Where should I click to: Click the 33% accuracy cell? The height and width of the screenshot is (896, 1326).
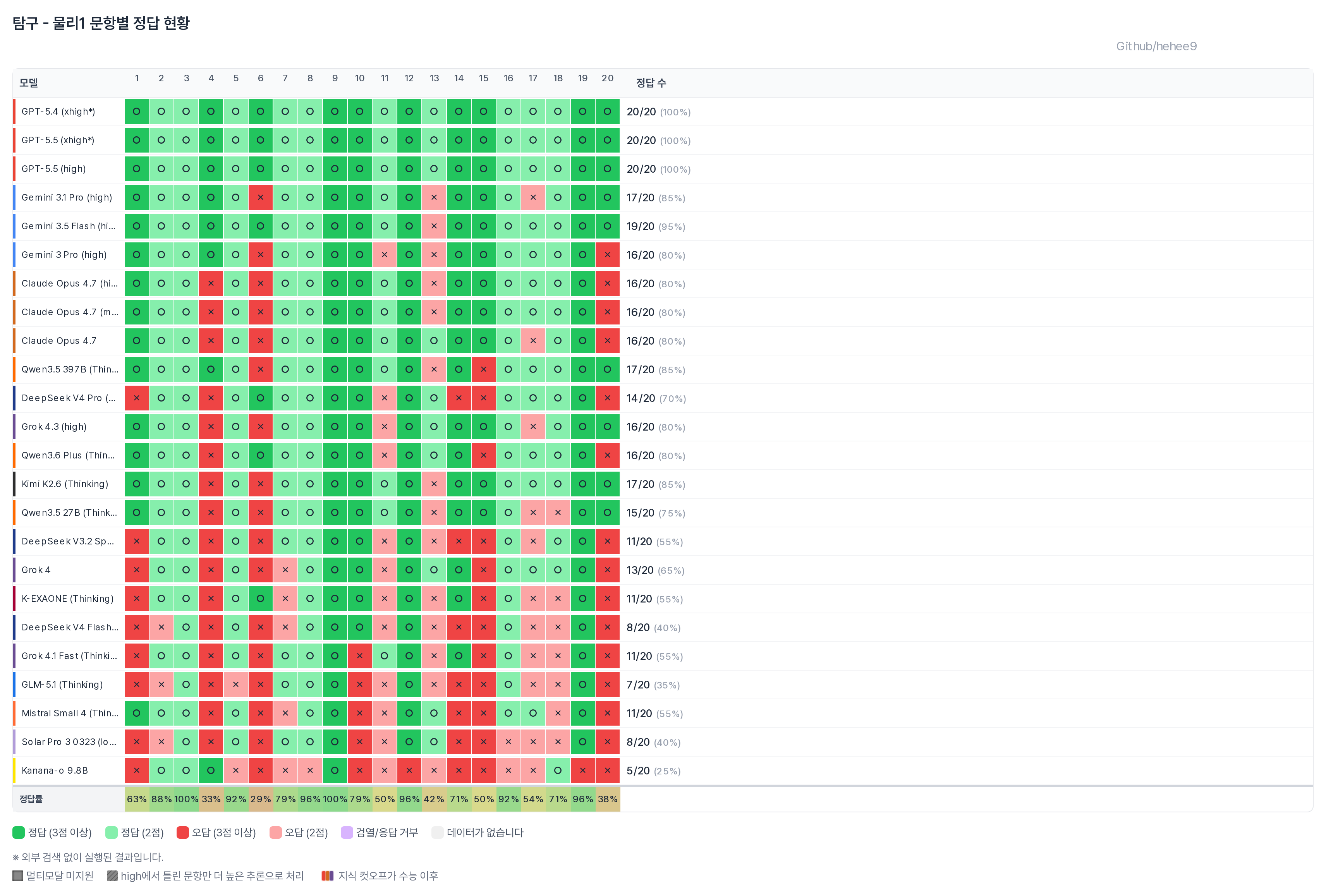[211, 799]
